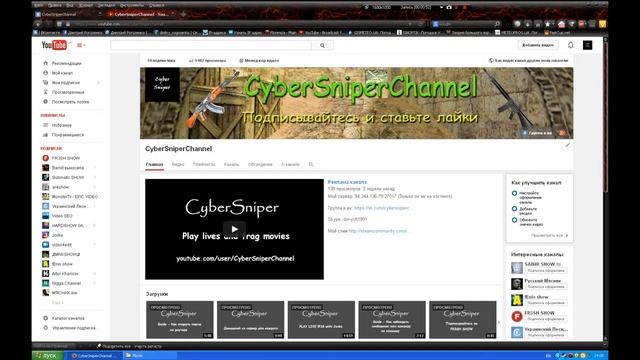This screenshot has height=360, width=640.
Task: Click channel search magnifier beside tabs
Action: point(311,164)
